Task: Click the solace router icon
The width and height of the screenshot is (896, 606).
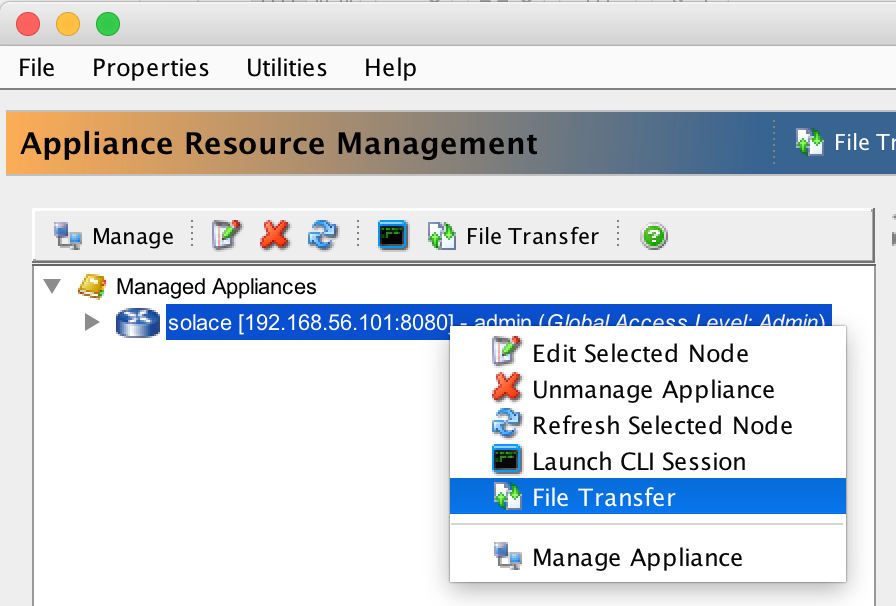Action: click(138, 322)
